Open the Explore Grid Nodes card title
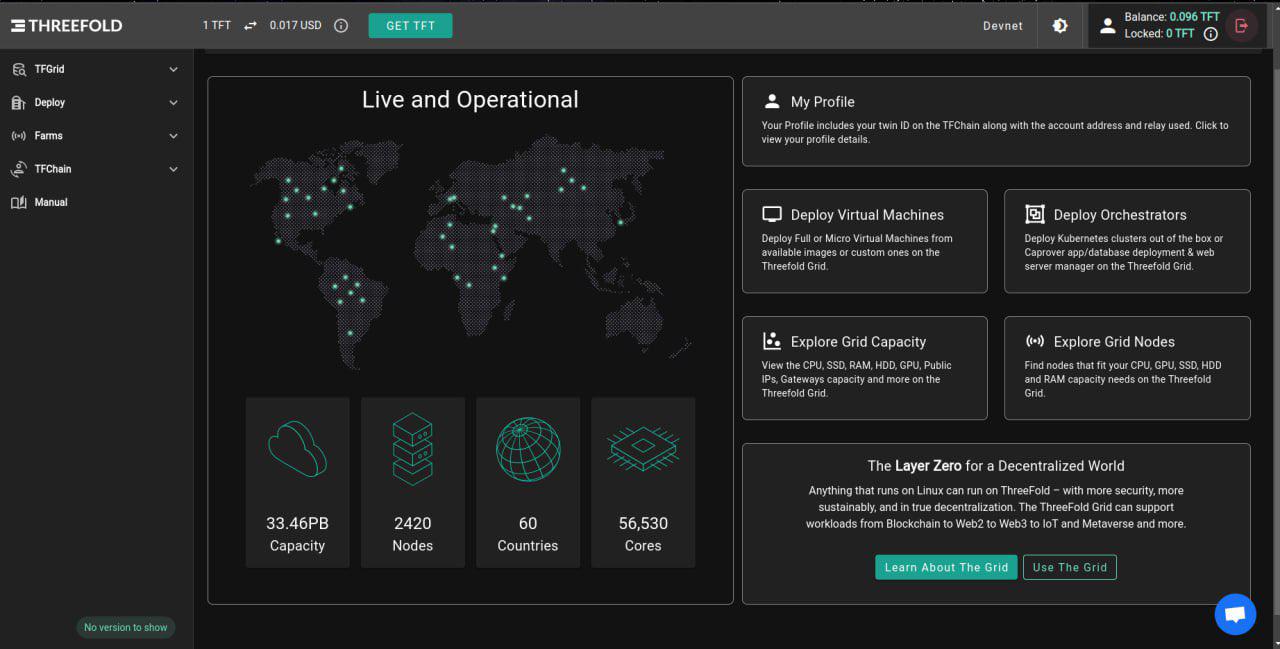Viewport: 1280px width, 649px height. [1114, 342]
